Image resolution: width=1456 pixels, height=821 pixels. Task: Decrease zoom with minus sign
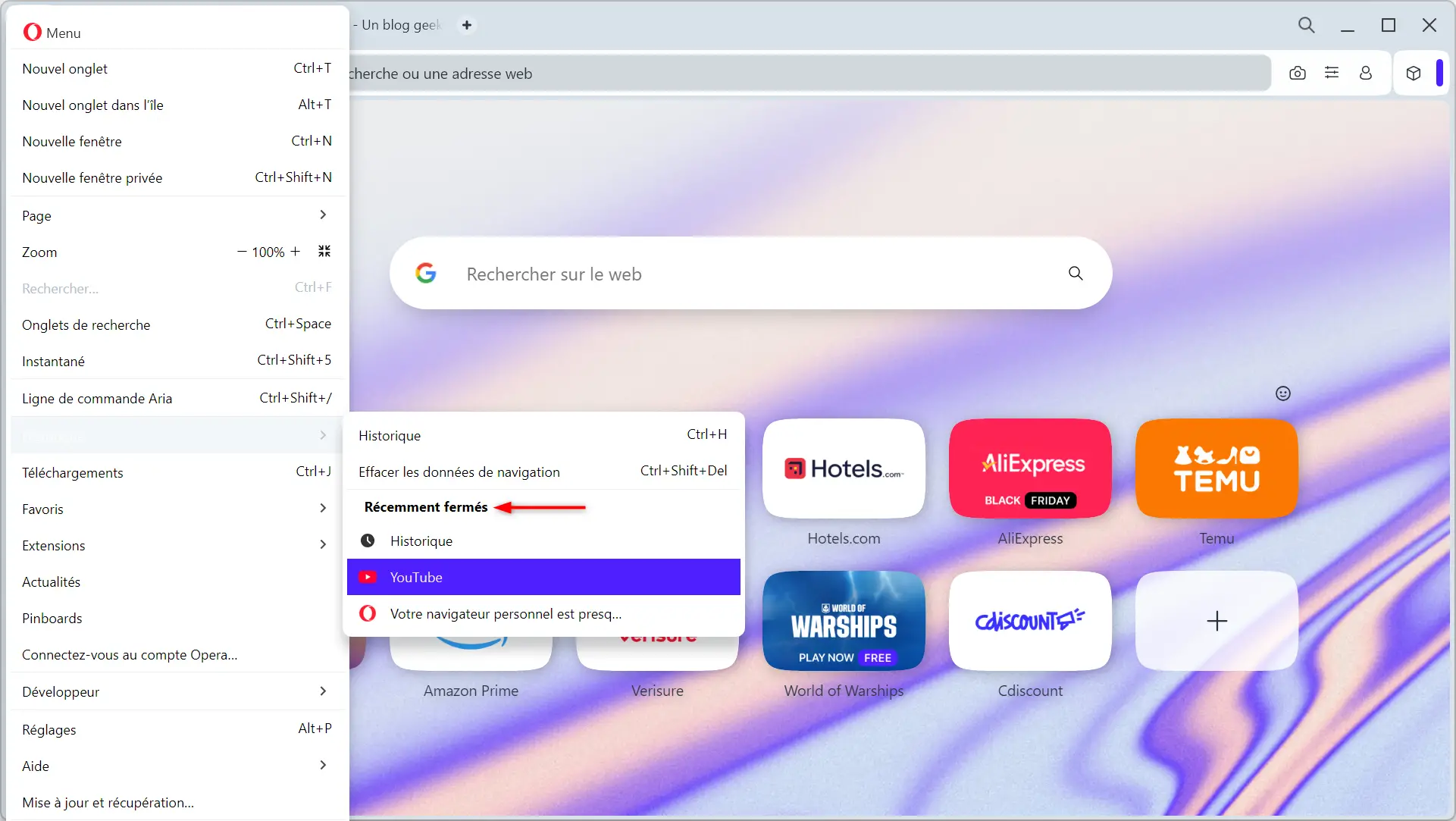pos(242,251)
